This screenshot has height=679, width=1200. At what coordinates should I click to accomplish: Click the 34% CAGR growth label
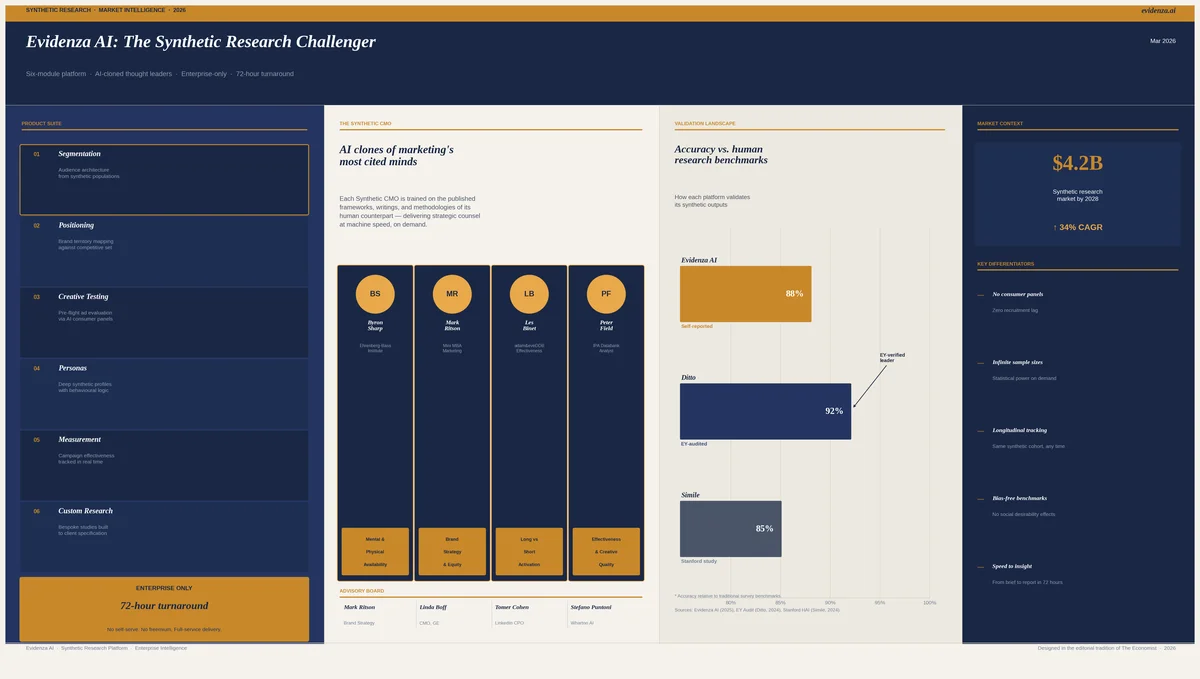1077,227
